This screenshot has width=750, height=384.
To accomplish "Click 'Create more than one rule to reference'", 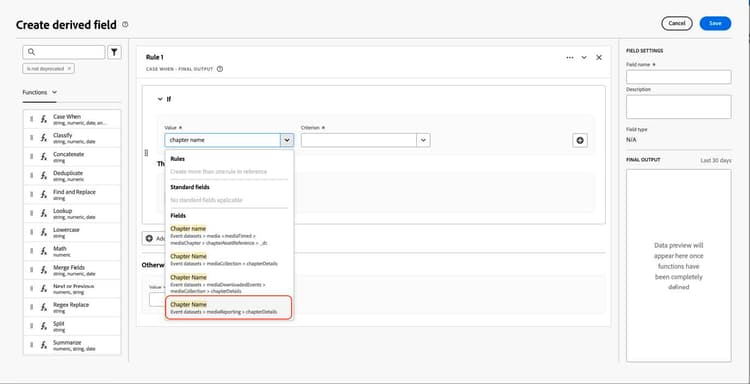I will 219,171.
